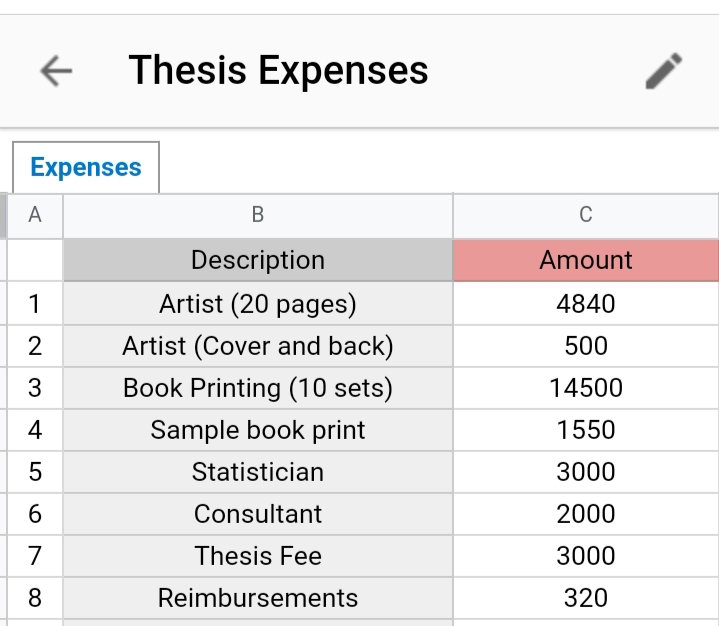Select the Artist (Cover and back) cell
This screenshot has height=626, width=719.
(x=258, y=346)
